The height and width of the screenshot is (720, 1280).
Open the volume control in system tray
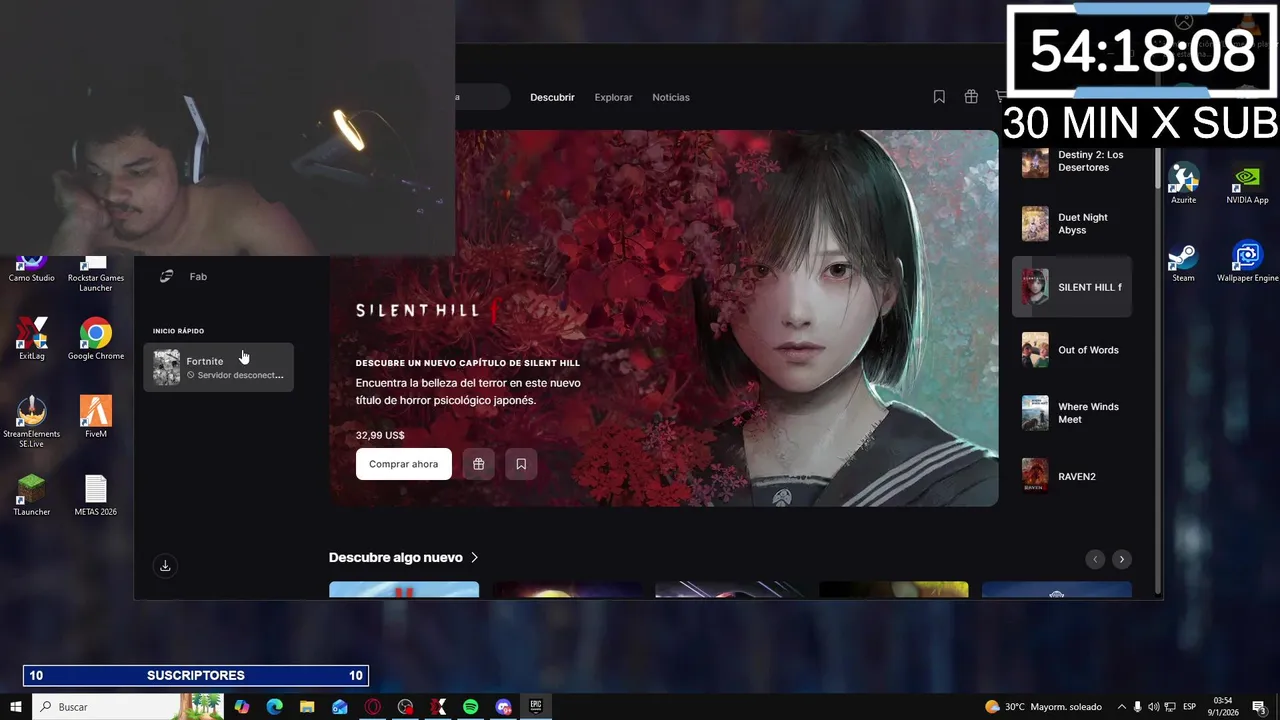1154,707
